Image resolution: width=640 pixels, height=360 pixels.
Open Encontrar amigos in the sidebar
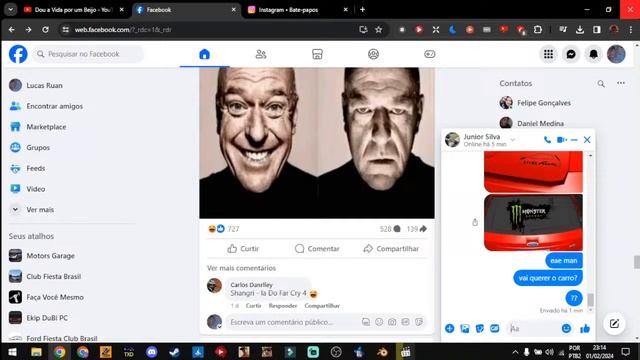46,106
